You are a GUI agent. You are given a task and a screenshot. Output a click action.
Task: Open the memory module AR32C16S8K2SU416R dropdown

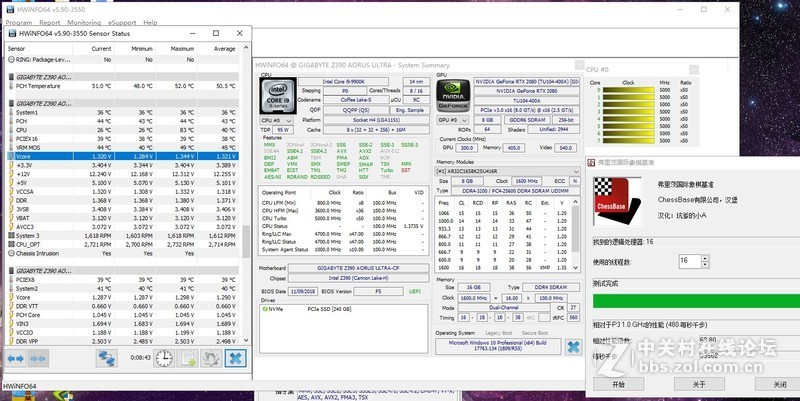(x=508, y=171)
